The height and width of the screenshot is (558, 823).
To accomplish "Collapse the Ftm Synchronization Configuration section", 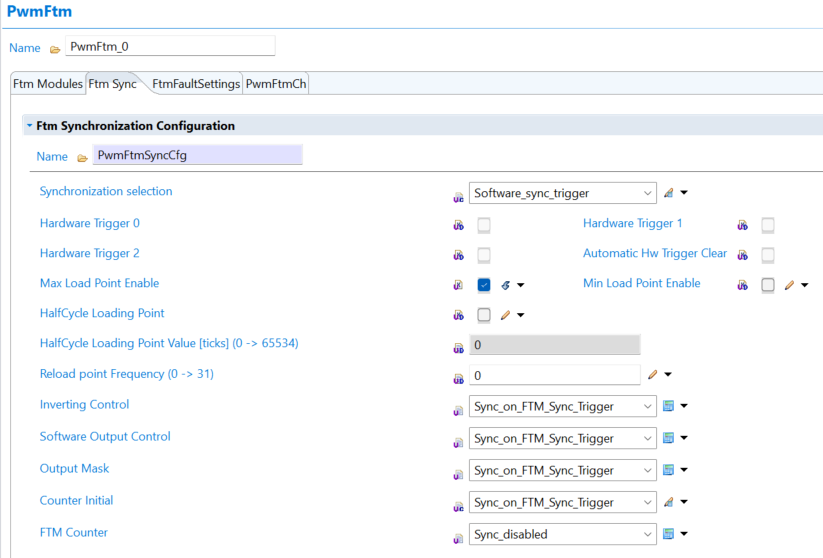I will click(x=29, y=126).
